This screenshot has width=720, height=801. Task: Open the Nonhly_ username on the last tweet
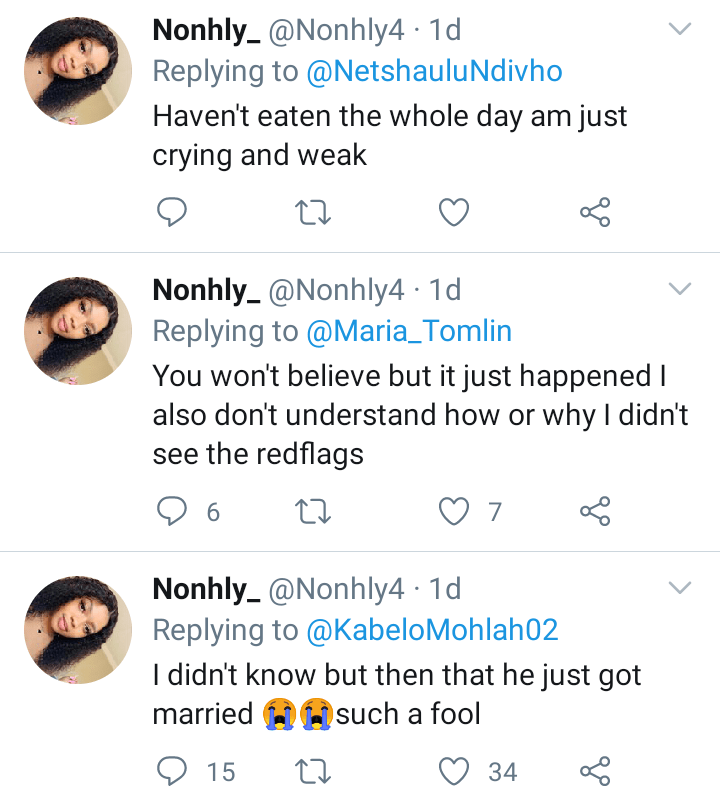click(x=206, y=590)
